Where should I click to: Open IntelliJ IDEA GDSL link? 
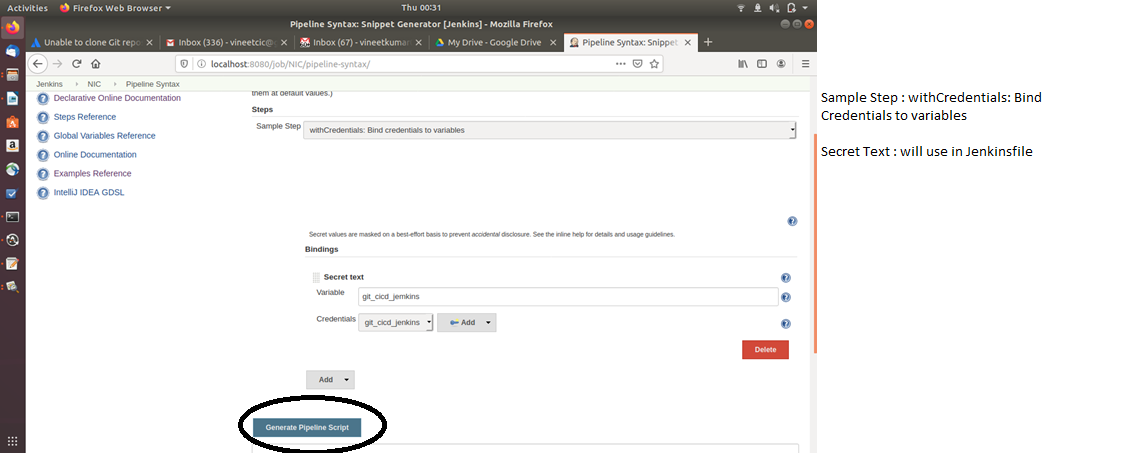click(x=89, y=192)
